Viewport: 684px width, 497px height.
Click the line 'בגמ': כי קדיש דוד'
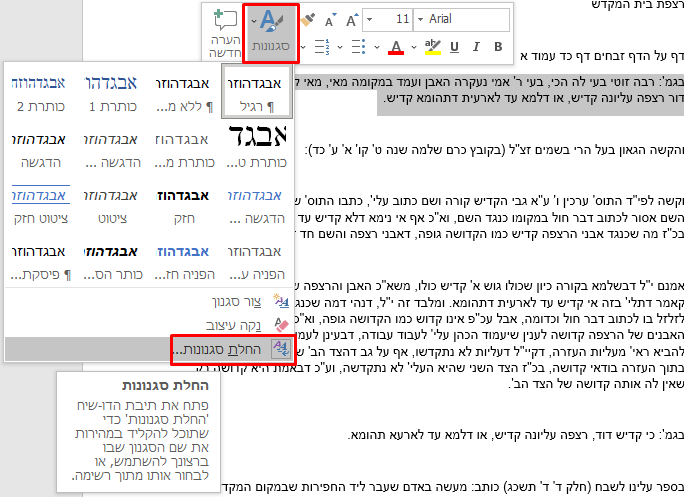(x=516, y=435)
